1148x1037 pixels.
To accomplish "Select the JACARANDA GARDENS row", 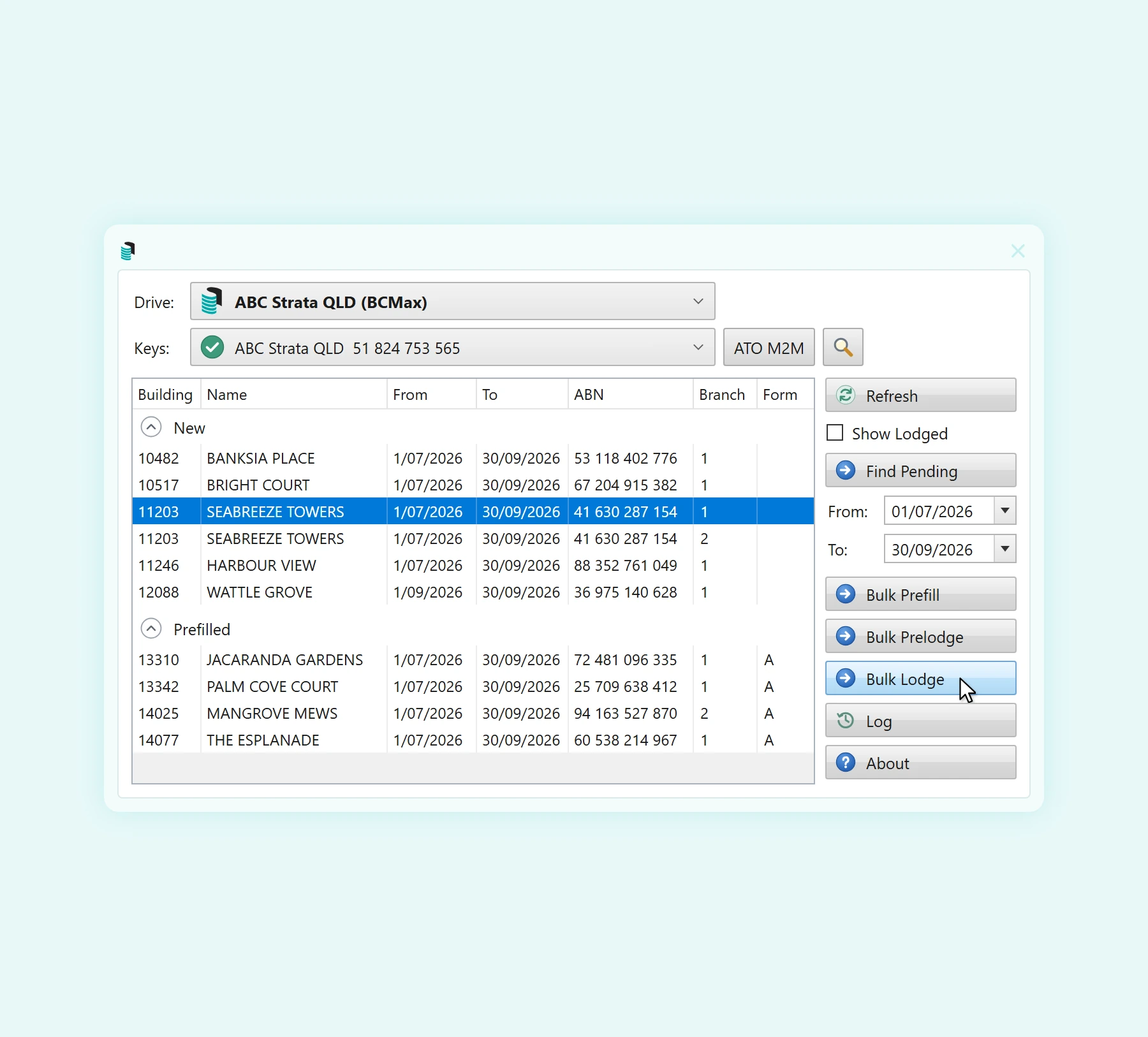I will (473, 660).
